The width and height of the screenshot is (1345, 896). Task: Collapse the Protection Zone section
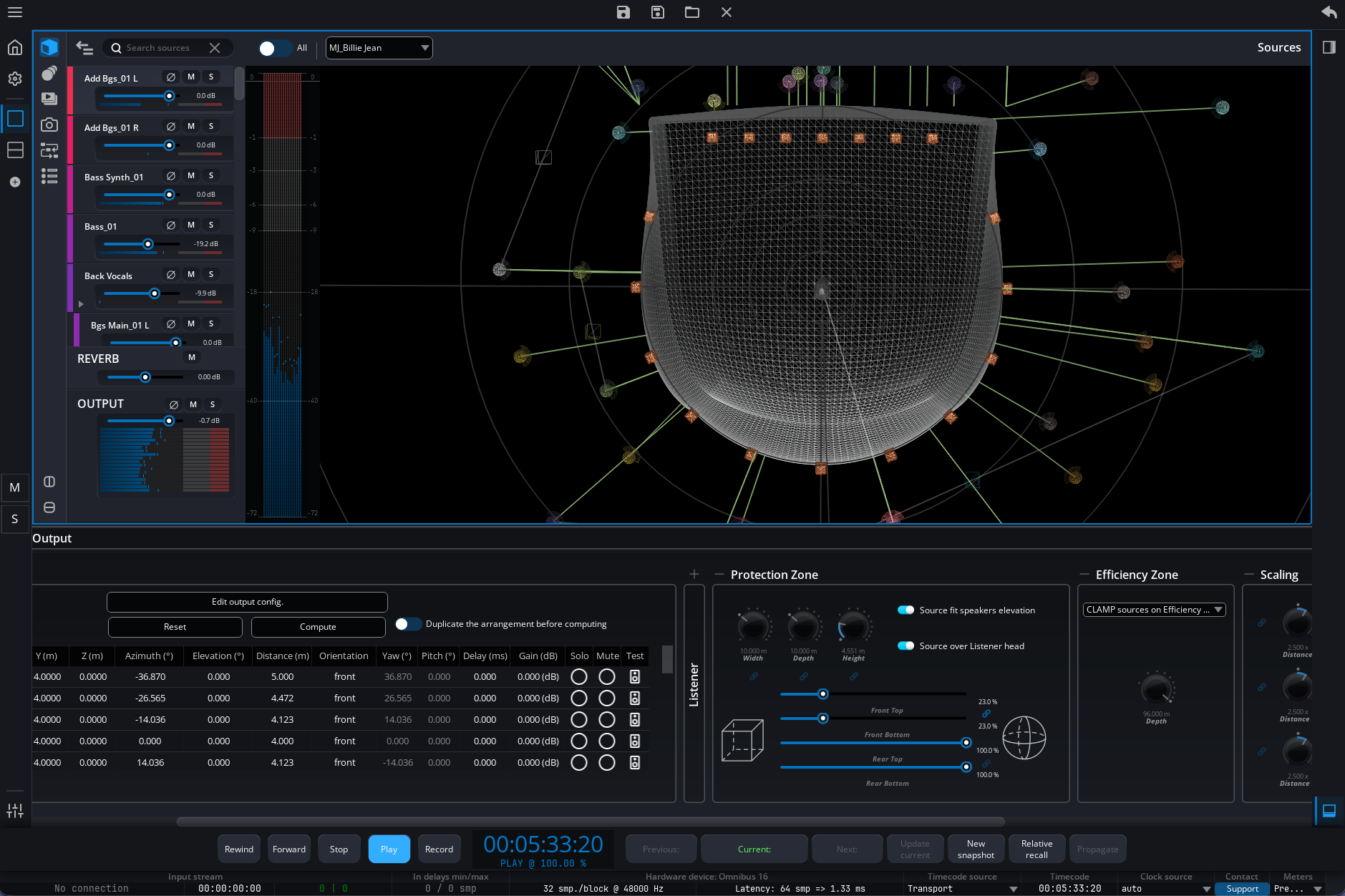click(x=719, y=575)
